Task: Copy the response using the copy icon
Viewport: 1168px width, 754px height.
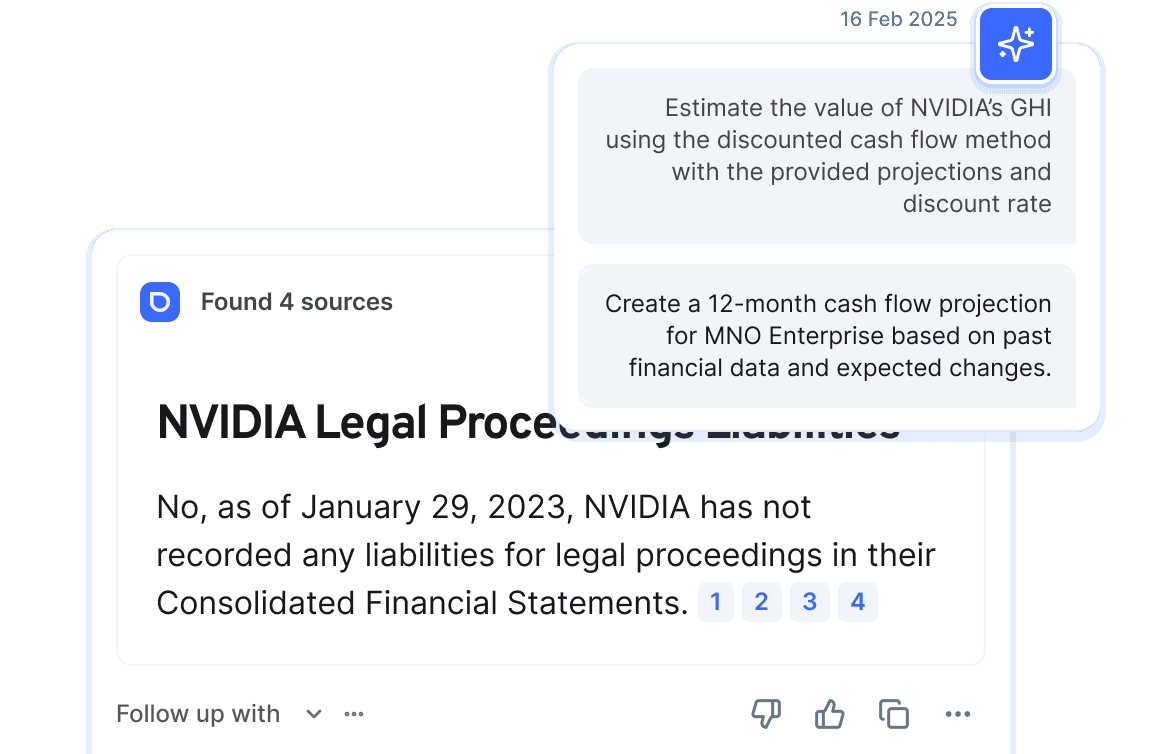Action: (893, 714)
